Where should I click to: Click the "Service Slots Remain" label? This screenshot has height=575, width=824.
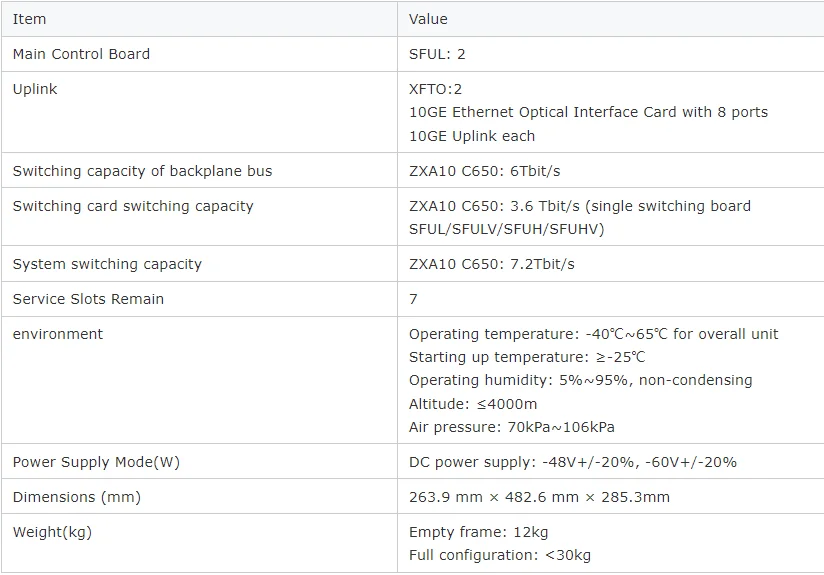tap(88, 299)
